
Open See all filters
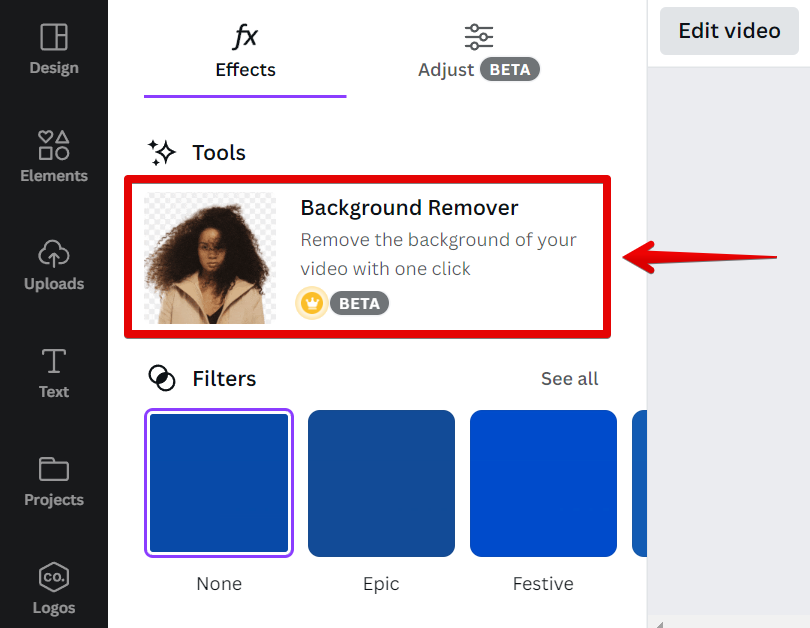(569, 378)
